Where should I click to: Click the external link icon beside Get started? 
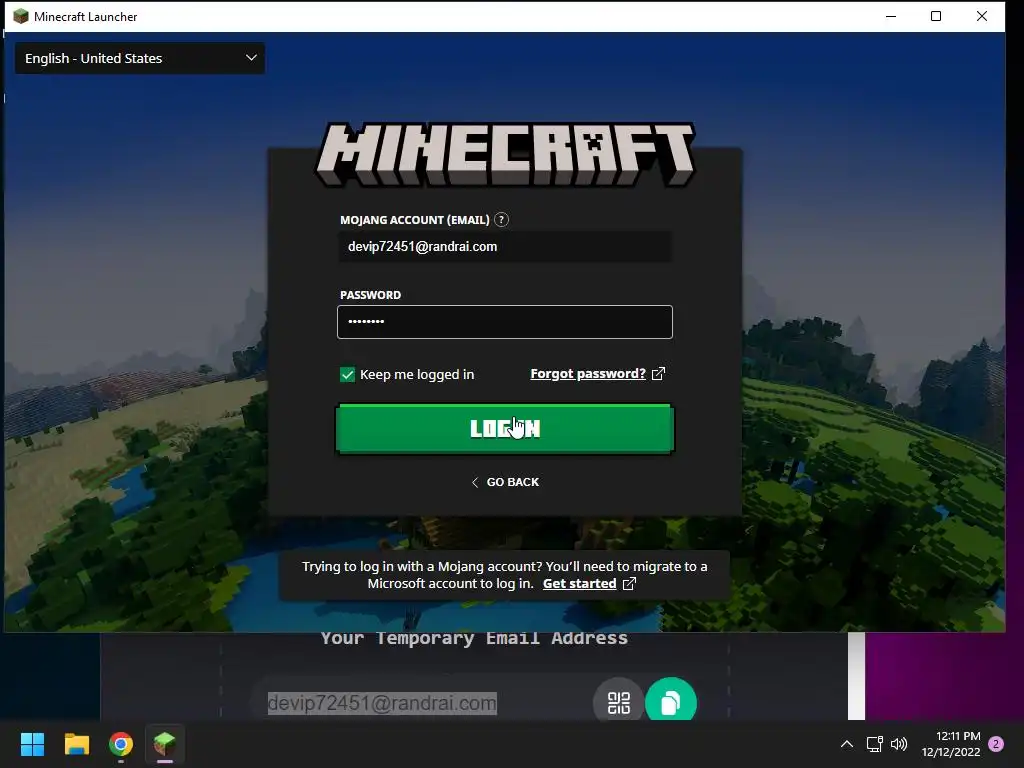tap(629, 584)
